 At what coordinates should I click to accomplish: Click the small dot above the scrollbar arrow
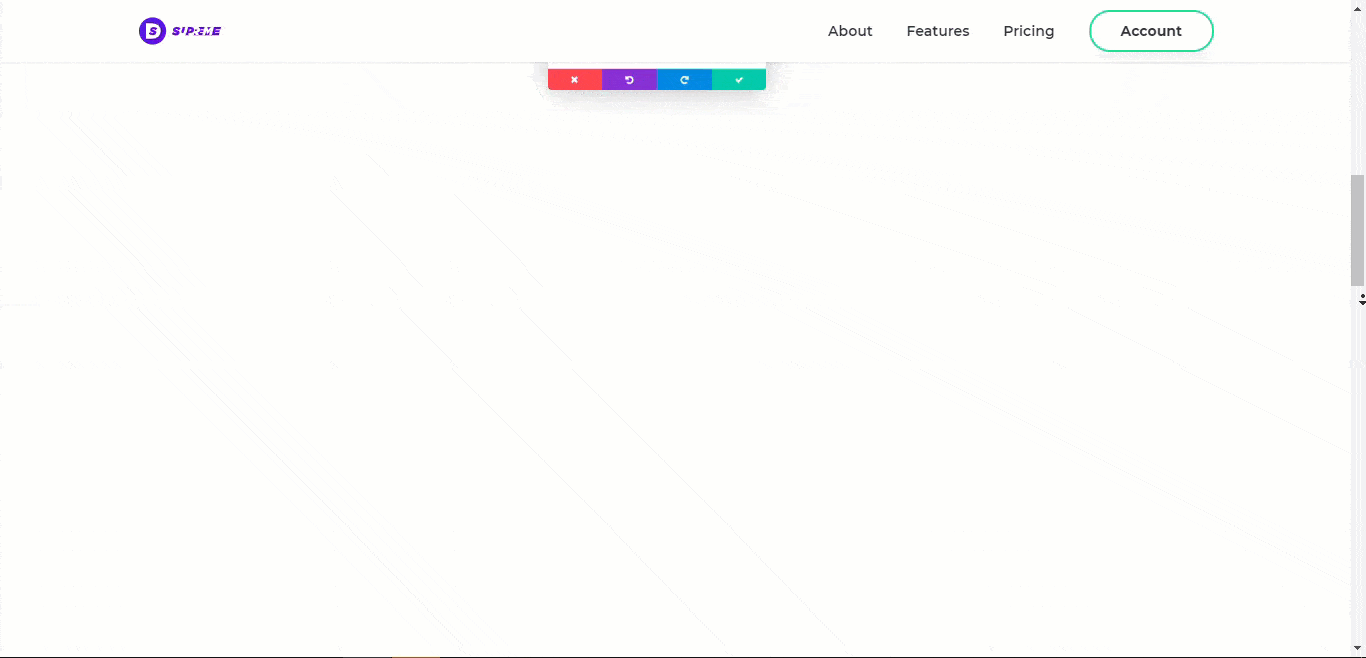pyautogui.click(x=1361, y=294)
